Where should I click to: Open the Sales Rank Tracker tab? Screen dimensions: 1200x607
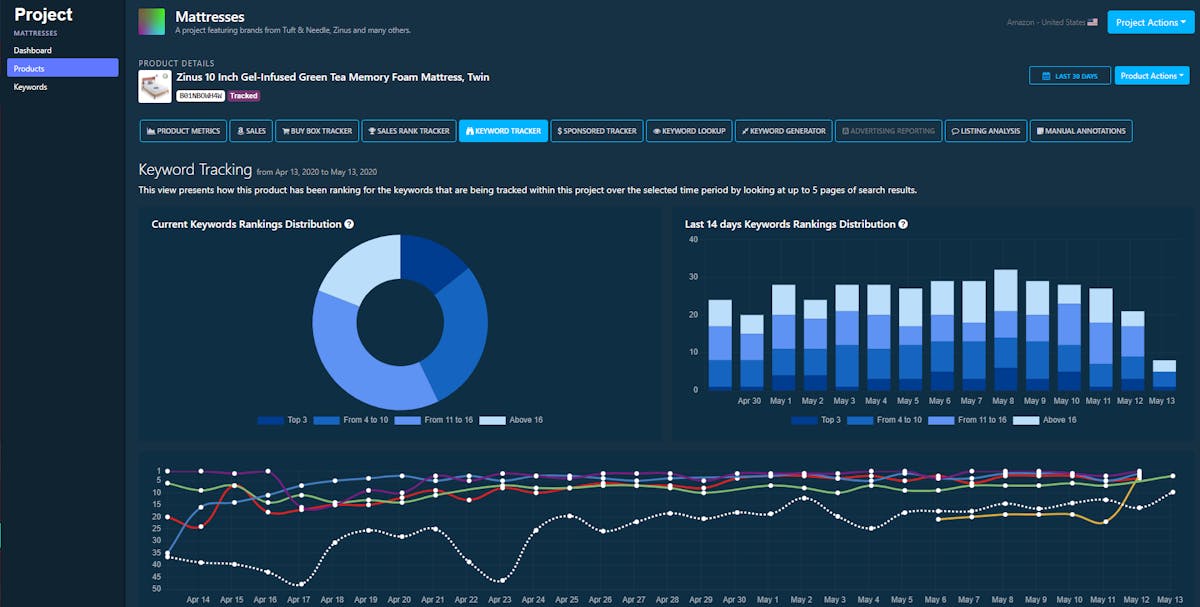coord(408,131)
